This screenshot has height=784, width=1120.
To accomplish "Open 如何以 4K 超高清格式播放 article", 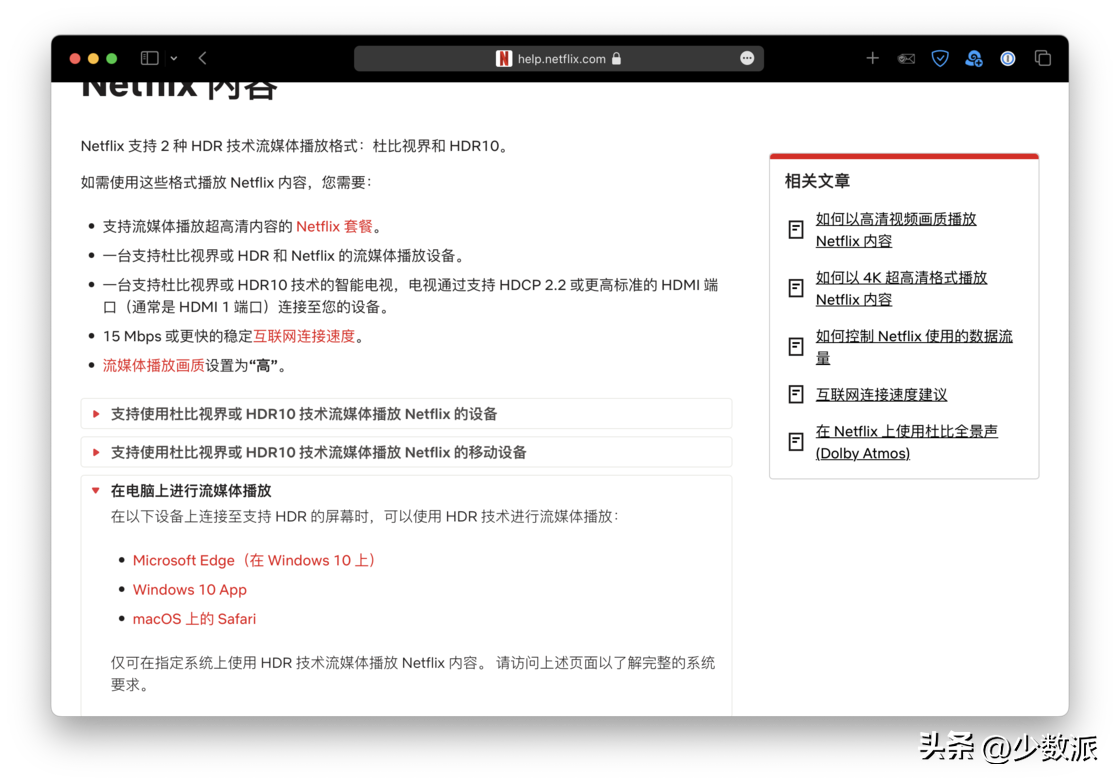I will (901, 288).
